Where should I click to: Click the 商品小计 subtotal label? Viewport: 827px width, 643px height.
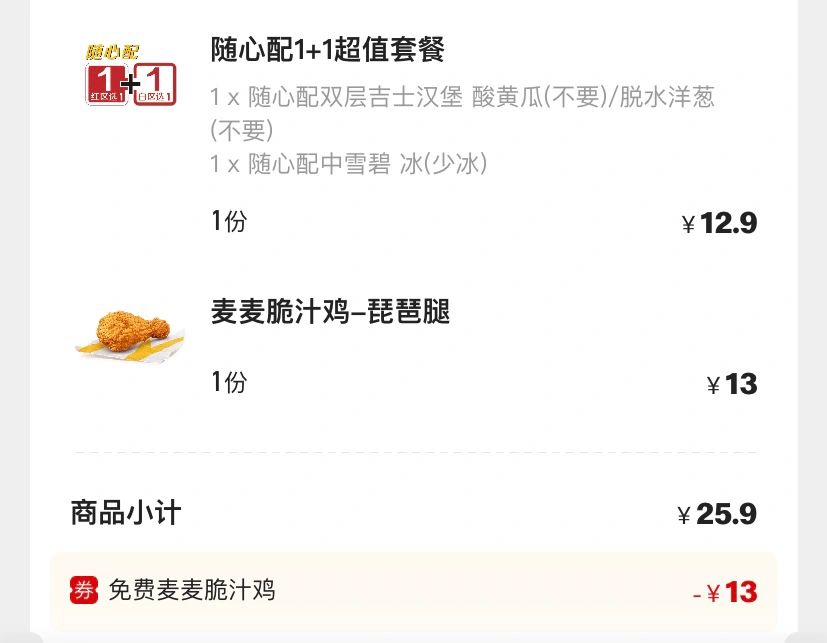pos(126,513)
